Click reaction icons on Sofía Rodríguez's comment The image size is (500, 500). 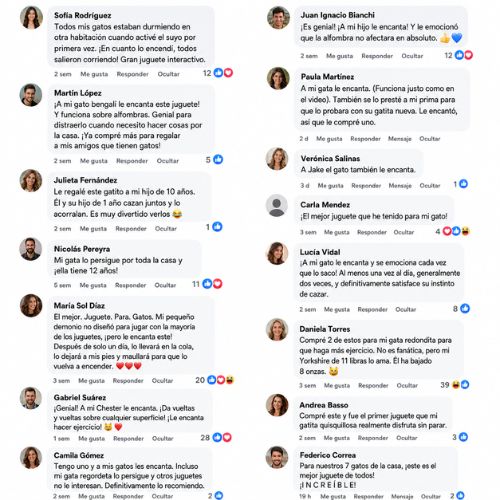223,73
